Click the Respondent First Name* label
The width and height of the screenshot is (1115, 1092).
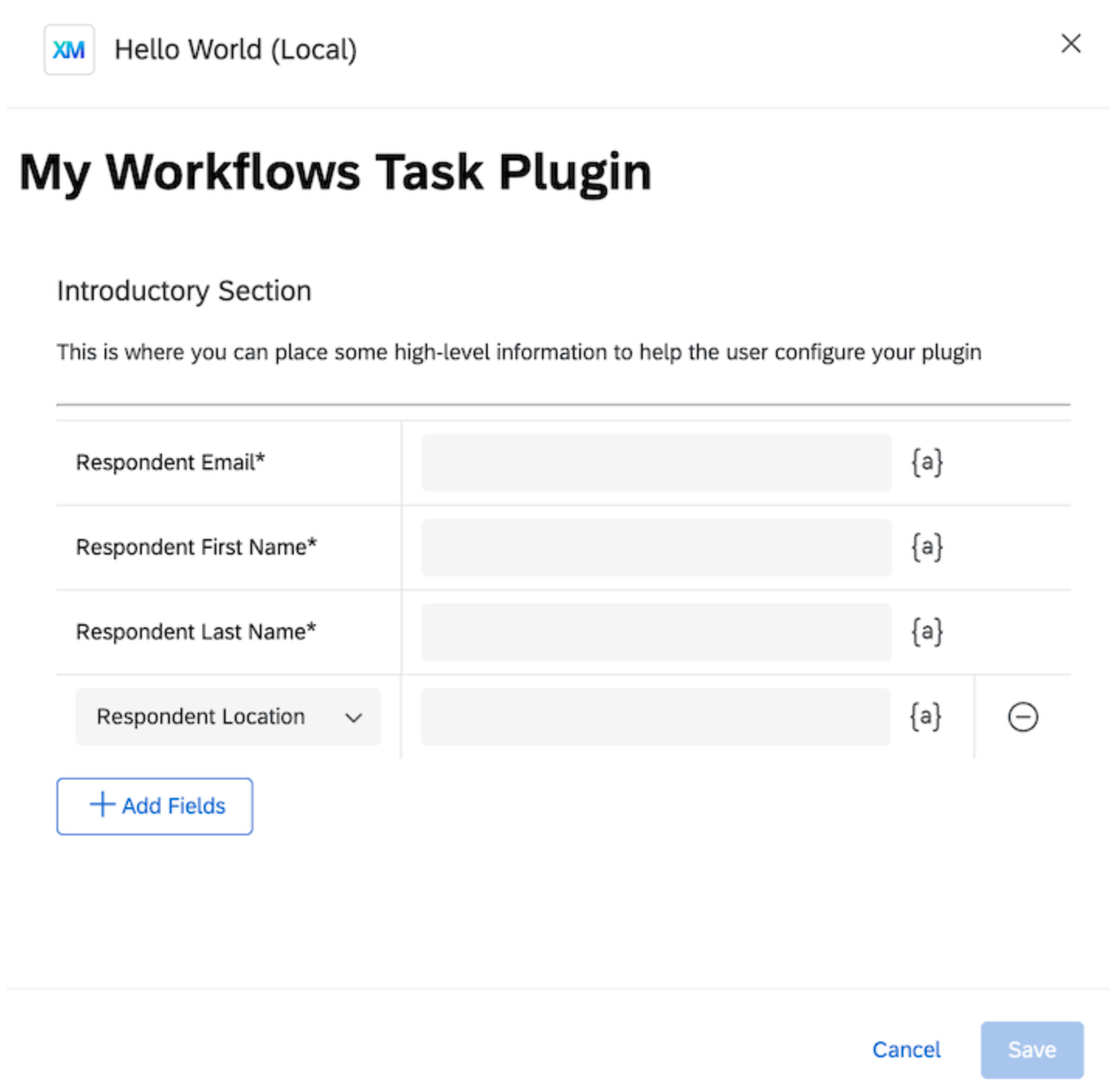click(196, 547)
